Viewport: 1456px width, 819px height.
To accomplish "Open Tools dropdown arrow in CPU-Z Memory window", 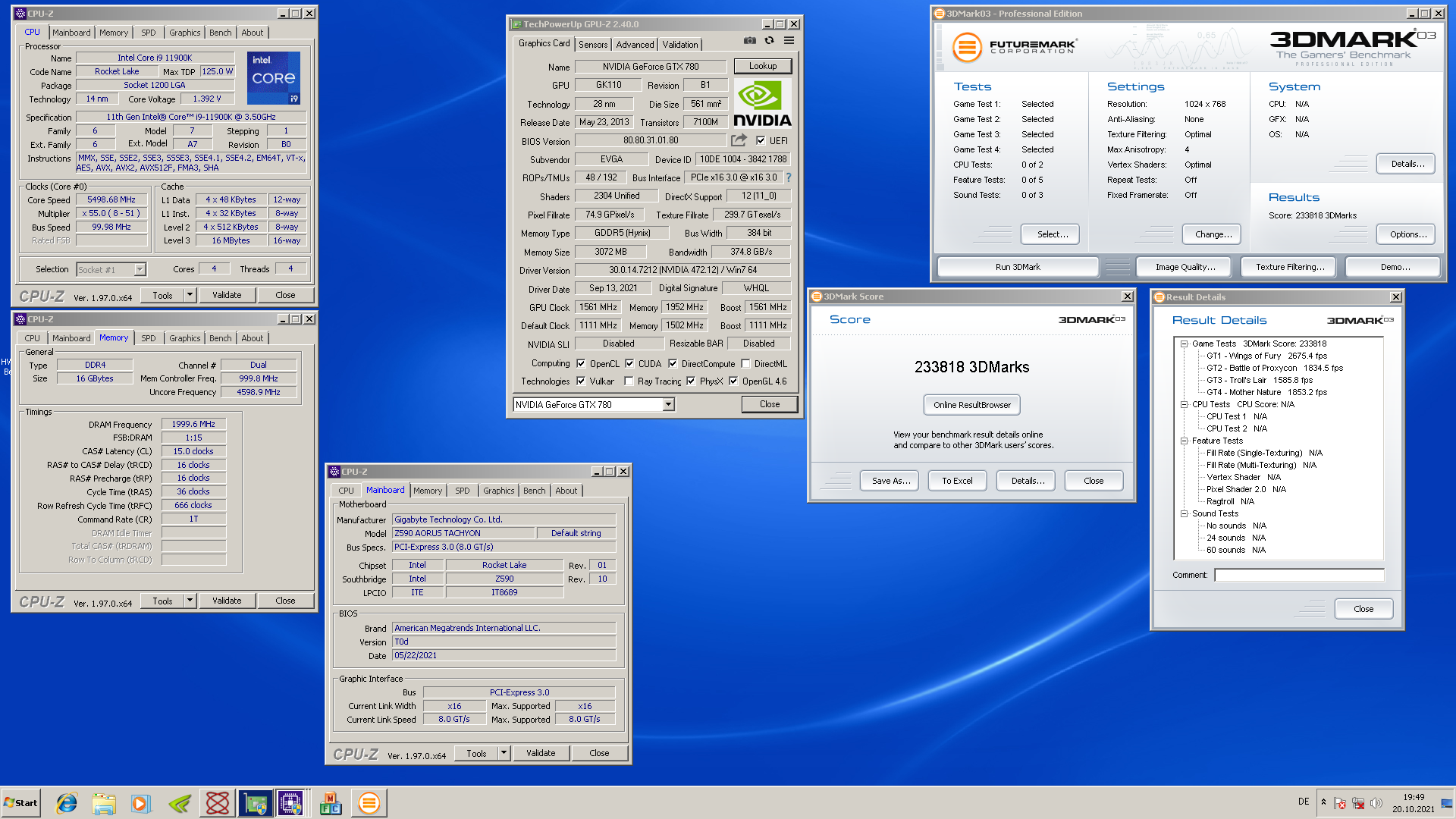I will coord(190,601).
